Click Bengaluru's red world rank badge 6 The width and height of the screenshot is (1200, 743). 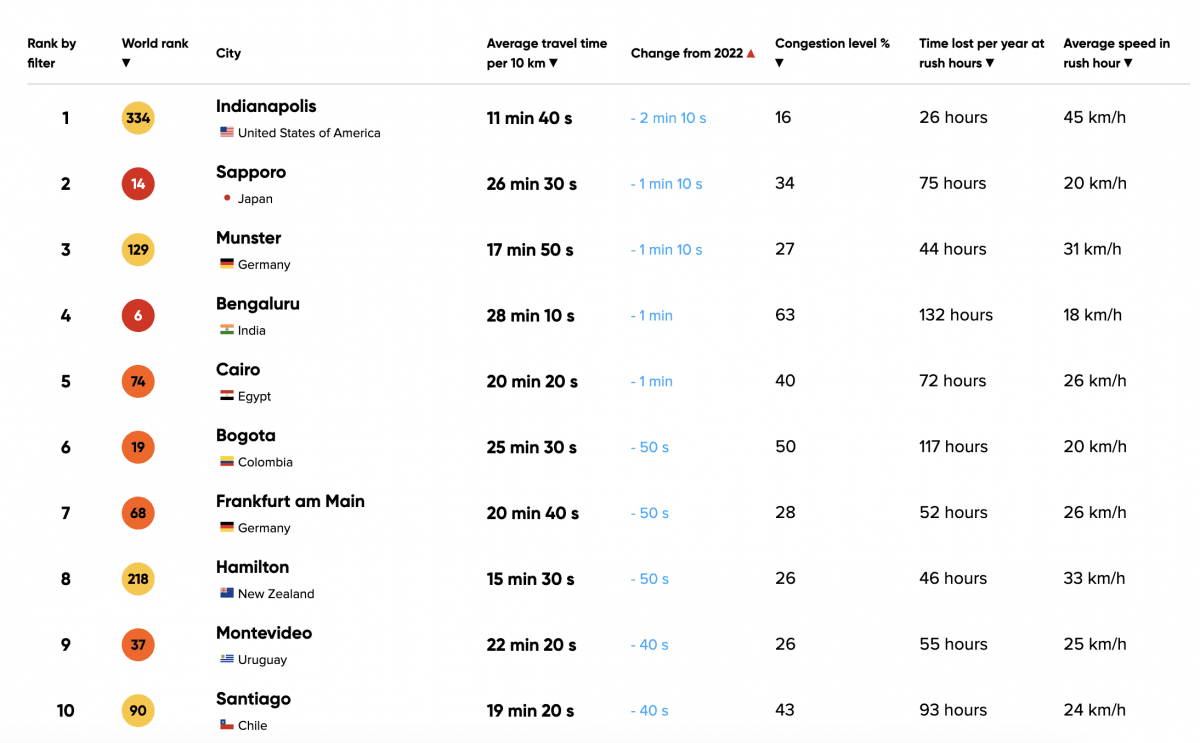pos(138,315)
